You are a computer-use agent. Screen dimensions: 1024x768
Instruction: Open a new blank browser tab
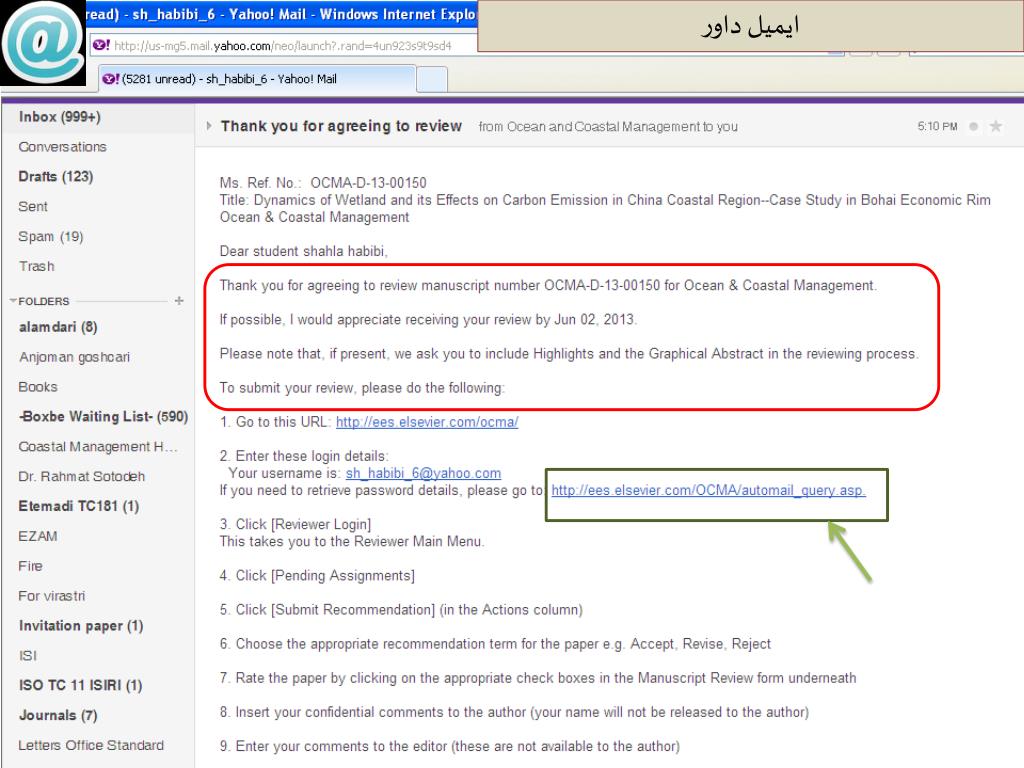tap(432, 80)
